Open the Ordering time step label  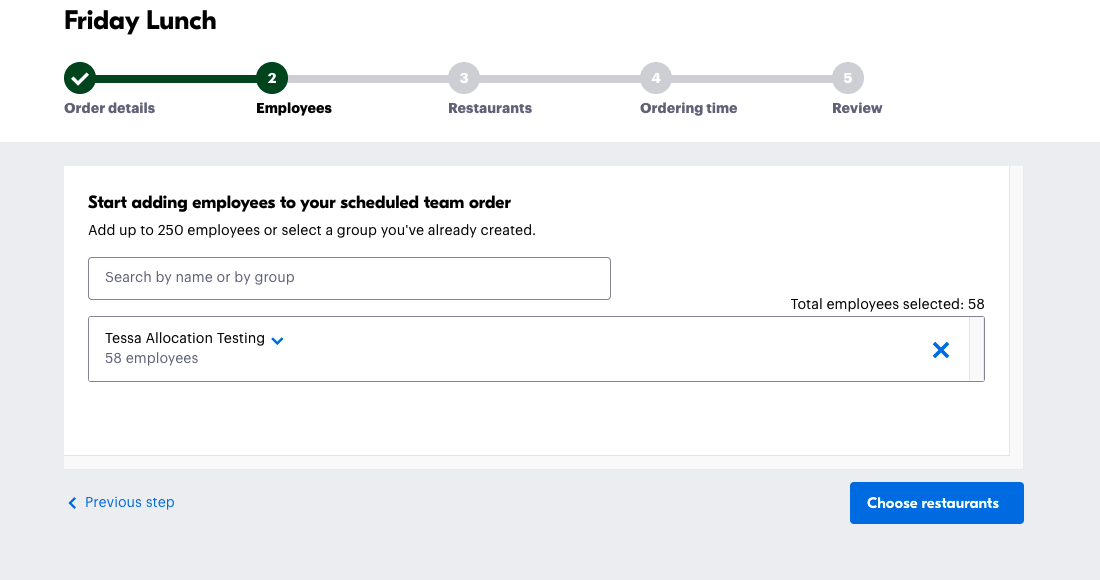[x=689, y=108]
